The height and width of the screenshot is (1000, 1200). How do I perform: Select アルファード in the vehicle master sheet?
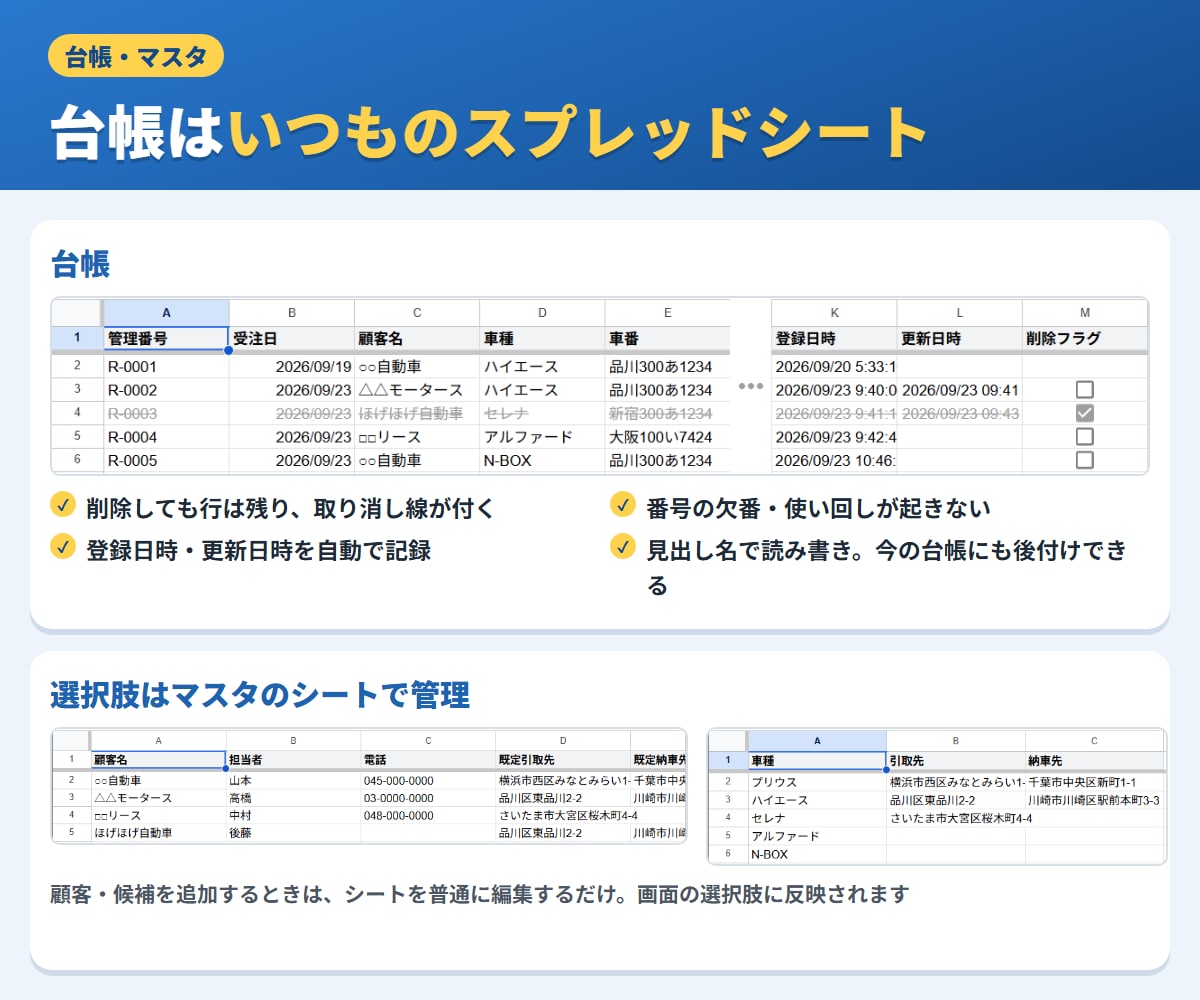tap(817, 836)
